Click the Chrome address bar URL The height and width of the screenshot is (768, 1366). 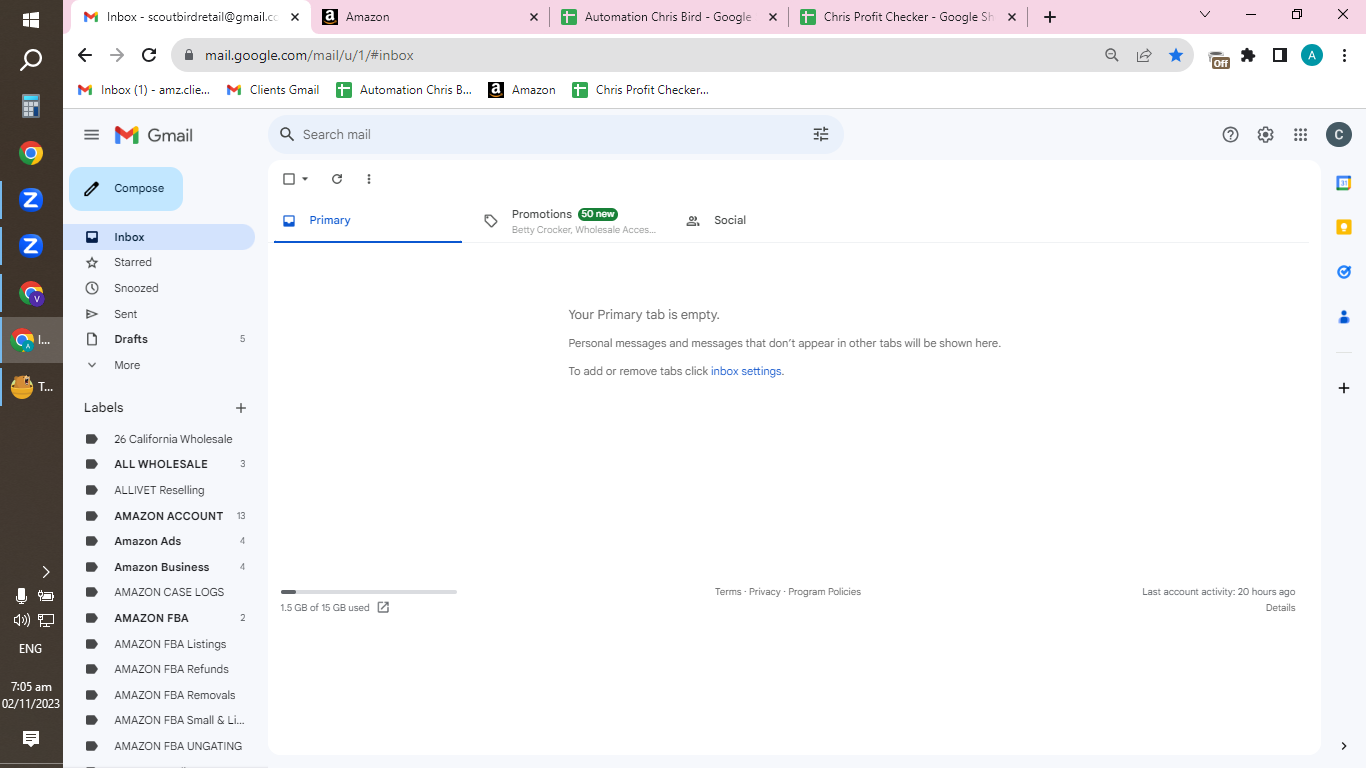tap(309, 56)
